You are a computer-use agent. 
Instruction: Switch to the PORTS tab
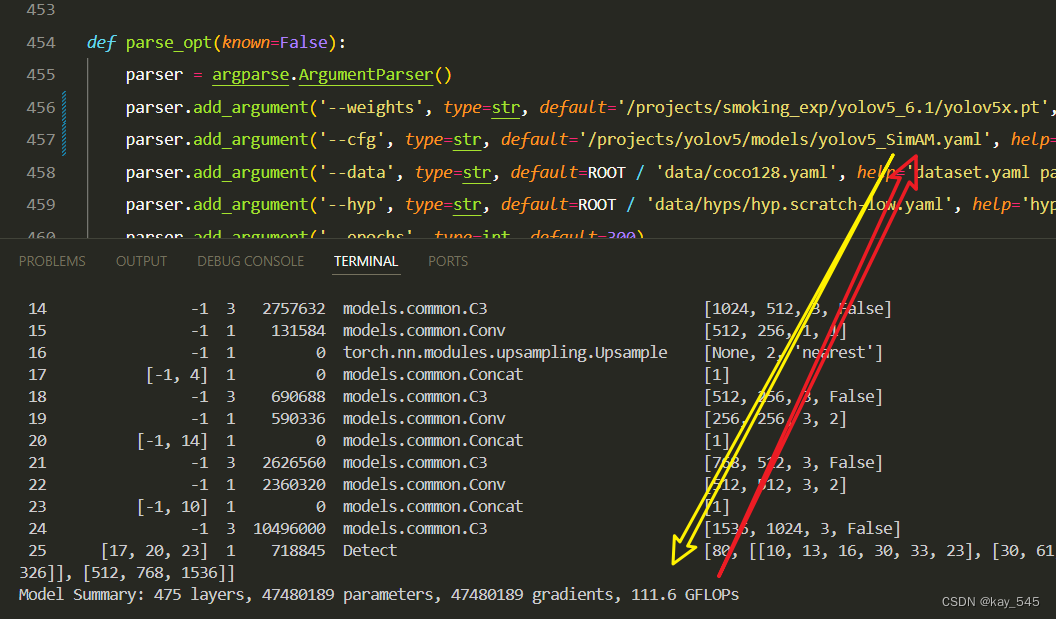[448, 261]
